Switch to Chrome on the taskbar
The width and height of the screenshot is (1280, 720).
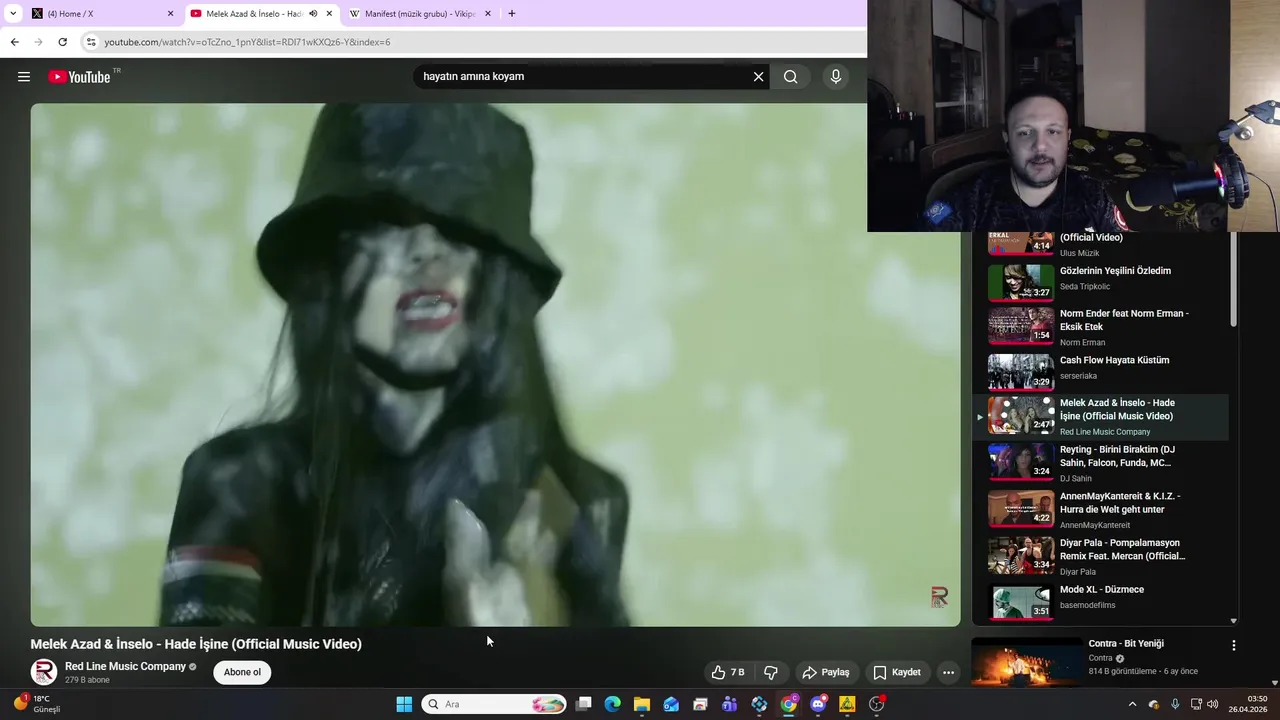(789, 704)
